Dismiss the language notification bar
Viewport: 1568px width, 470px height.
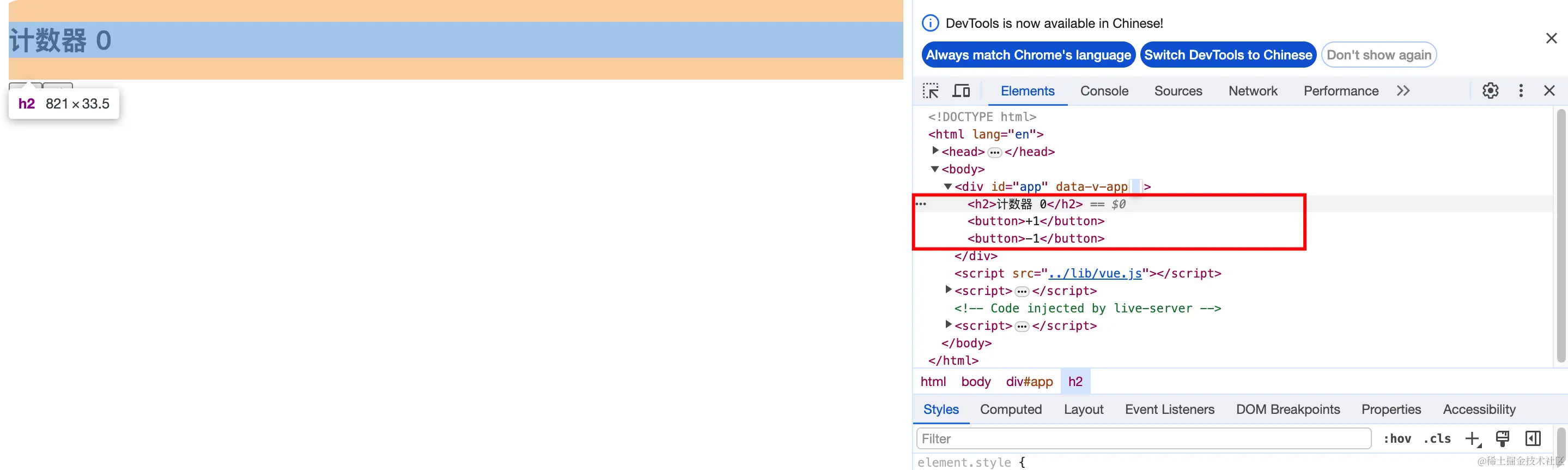click(x=1551, y=38)
